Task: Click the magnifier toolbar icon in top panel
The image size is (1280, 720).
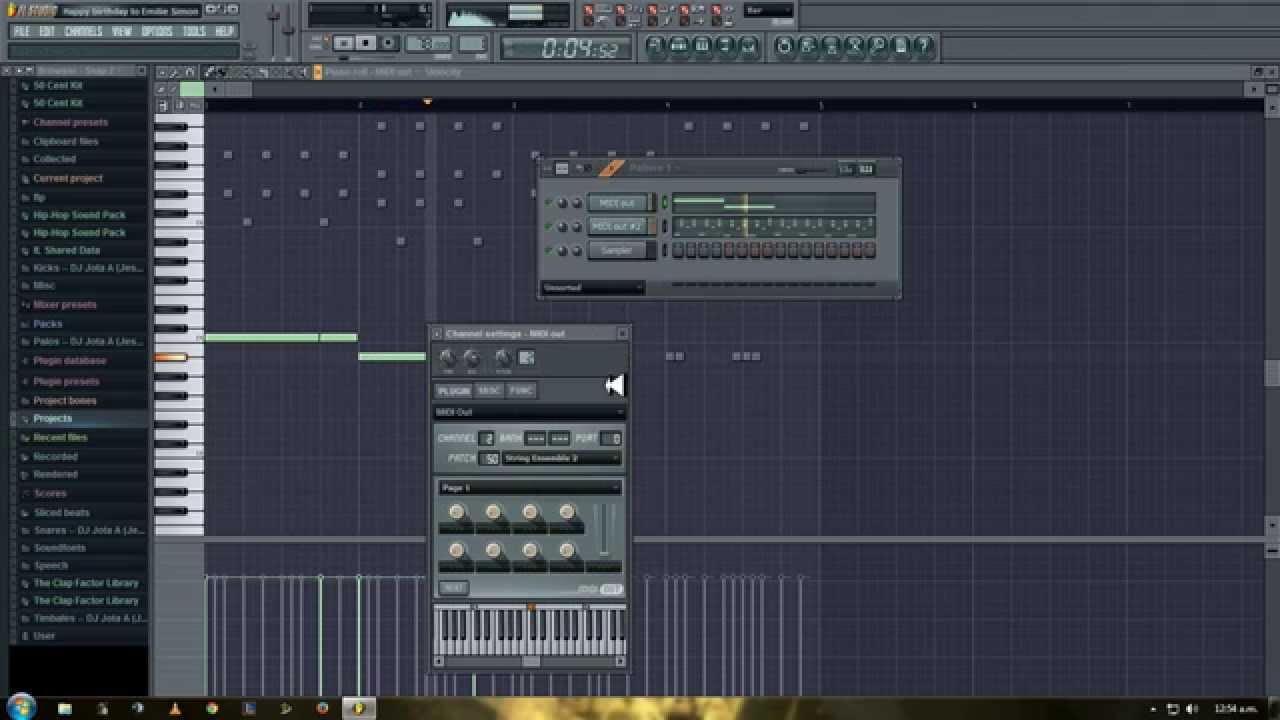Action: (877, 45)
